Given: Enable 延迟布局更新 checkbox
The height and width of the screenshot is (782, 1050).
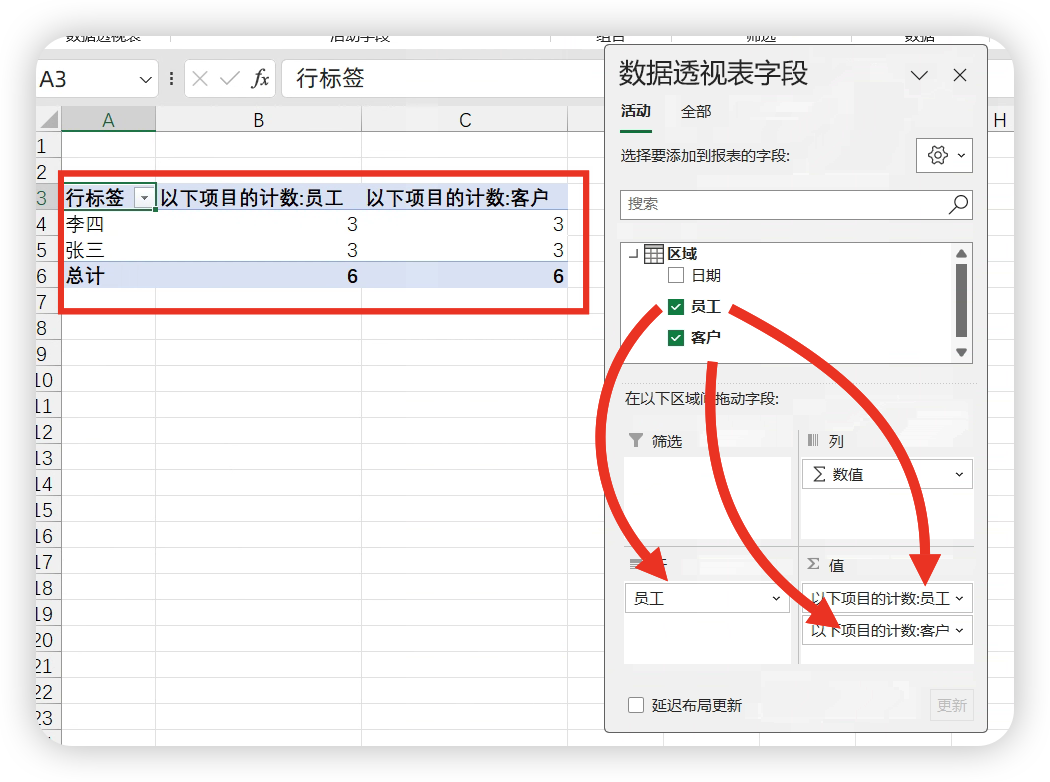Looking at the screenshot, I should 636,705.
